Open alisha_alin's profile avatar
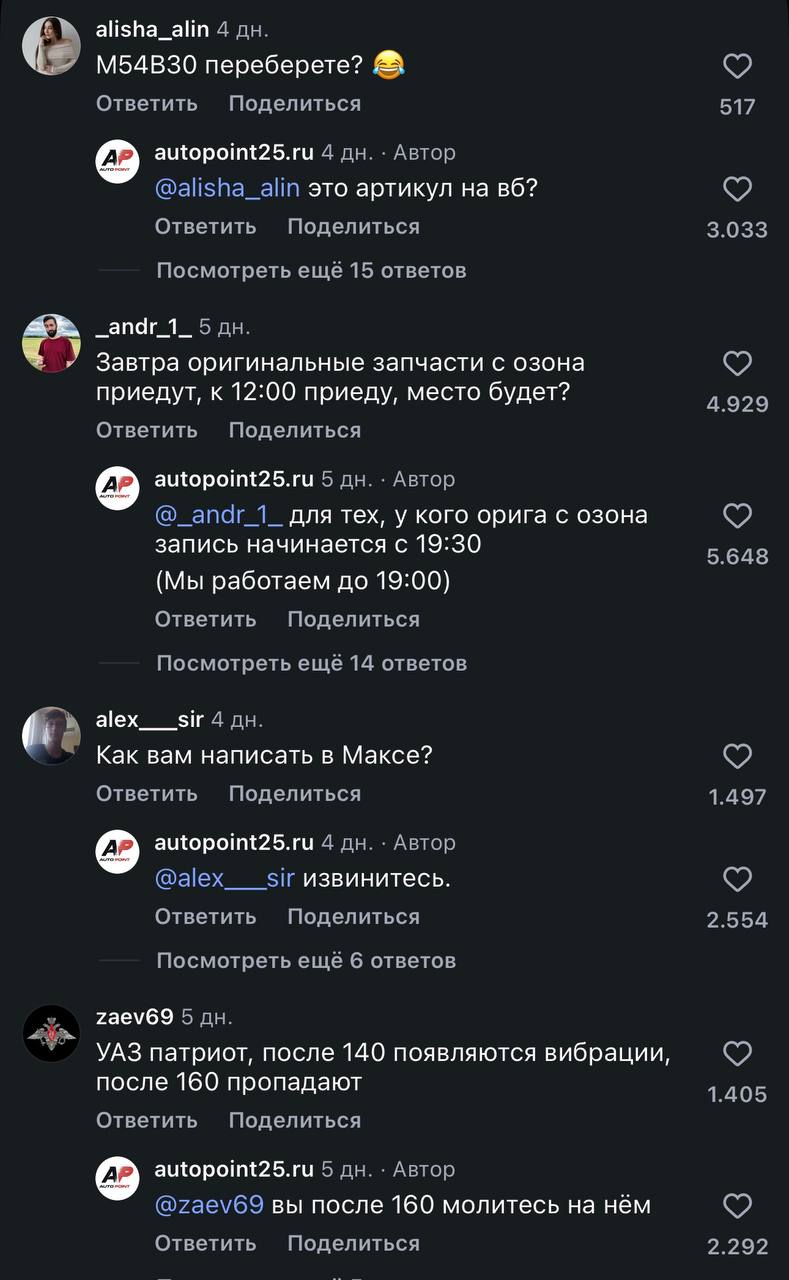 click(x=51, y=46)
